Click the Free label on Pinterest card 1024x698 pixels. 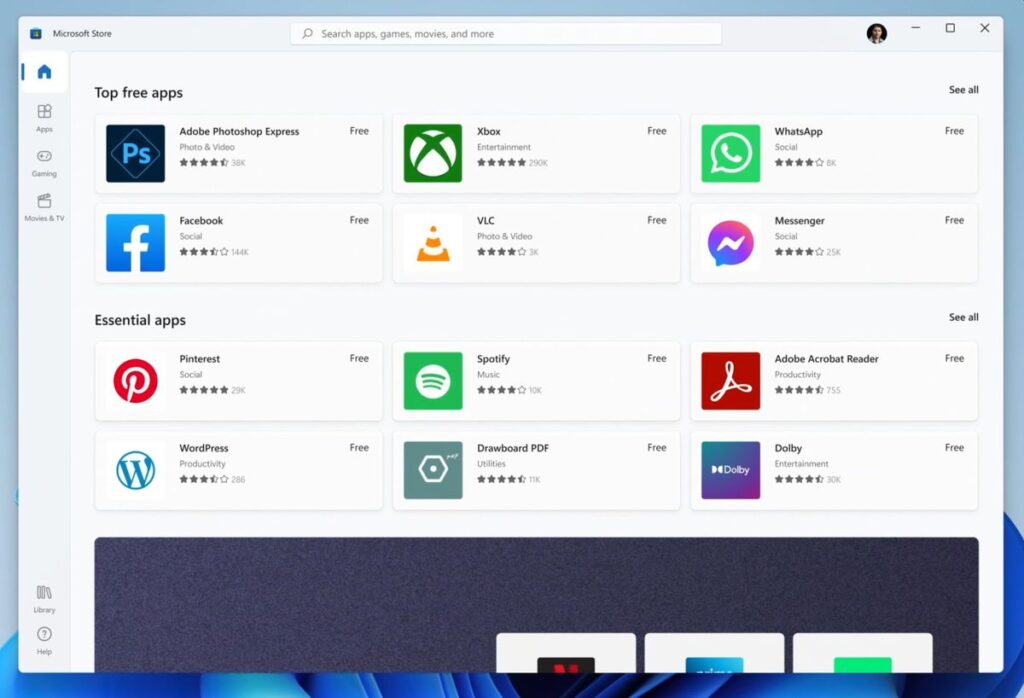tap(359, 358)
